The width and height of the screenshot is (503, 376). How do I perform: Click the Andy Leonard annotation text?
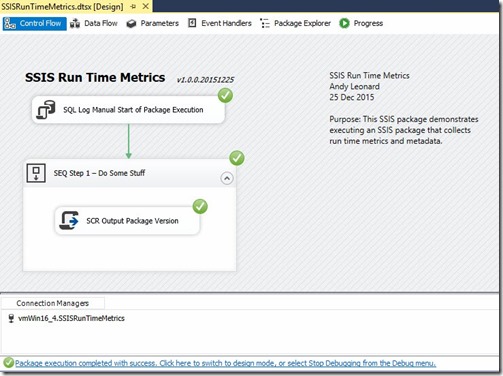point(354,86)
